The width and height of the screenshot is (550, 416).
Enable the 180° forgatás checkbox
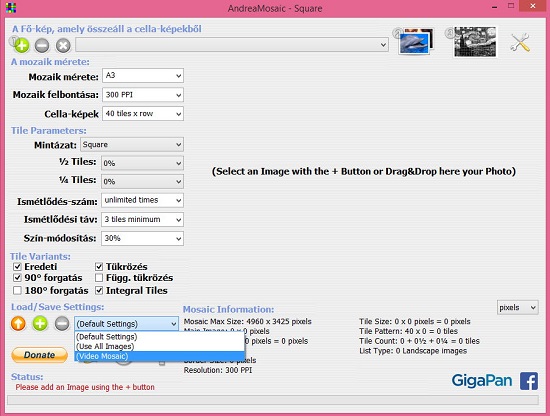tap(17, 290)
